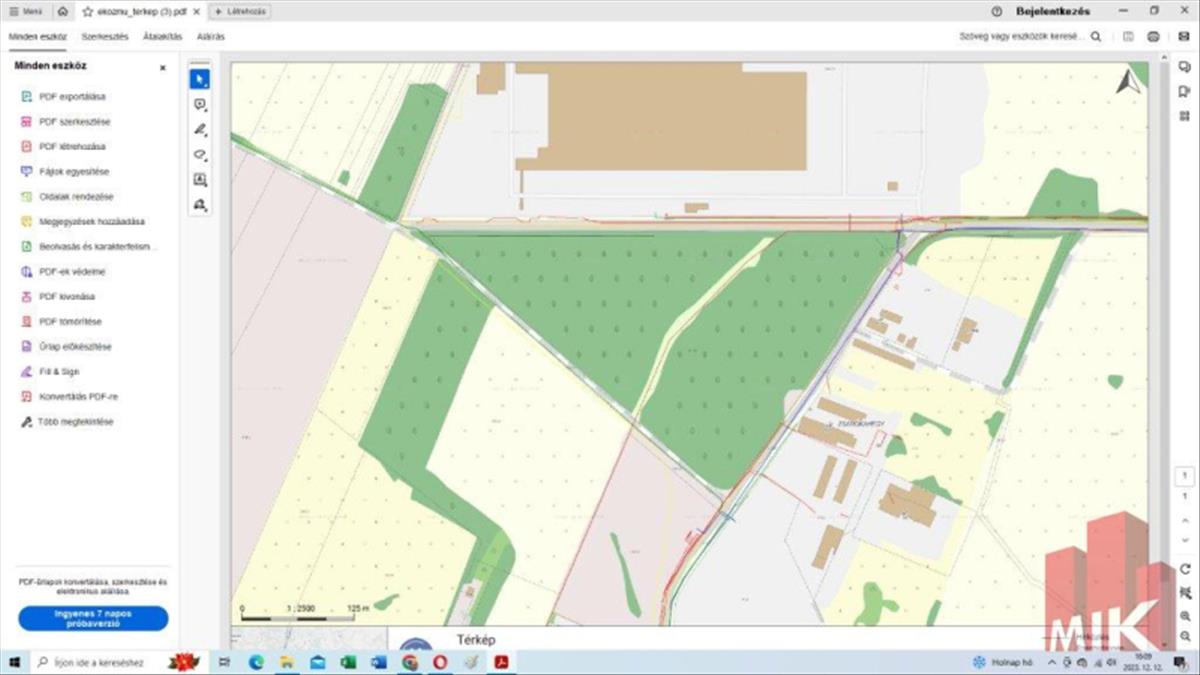Pick the highlighter pen tool

pos(200,130)
